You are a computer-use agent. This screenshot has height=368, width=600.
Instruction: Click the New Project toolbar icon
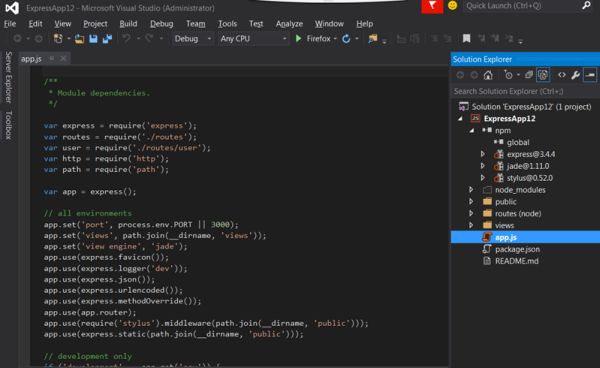tap(58, 39)
